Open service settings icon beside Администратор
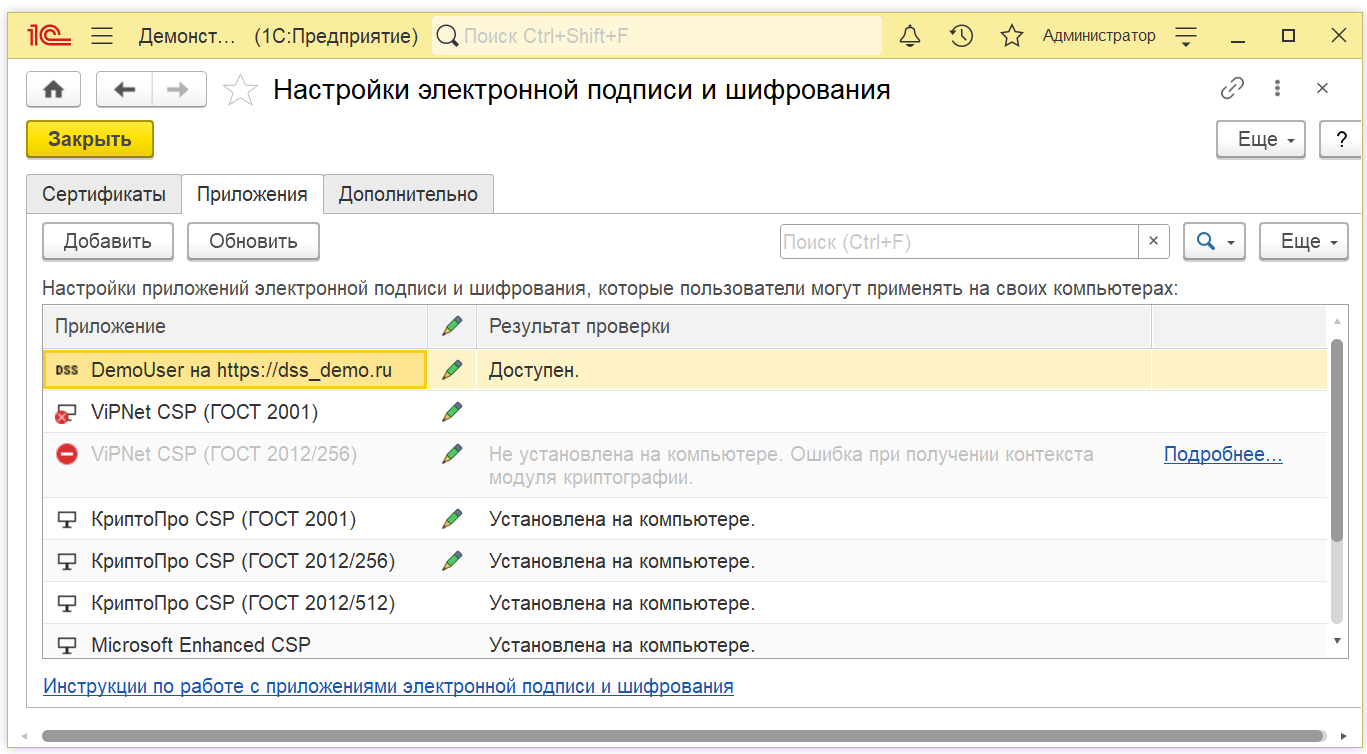Screen dimensions: 1367x754 point(1186,36)
